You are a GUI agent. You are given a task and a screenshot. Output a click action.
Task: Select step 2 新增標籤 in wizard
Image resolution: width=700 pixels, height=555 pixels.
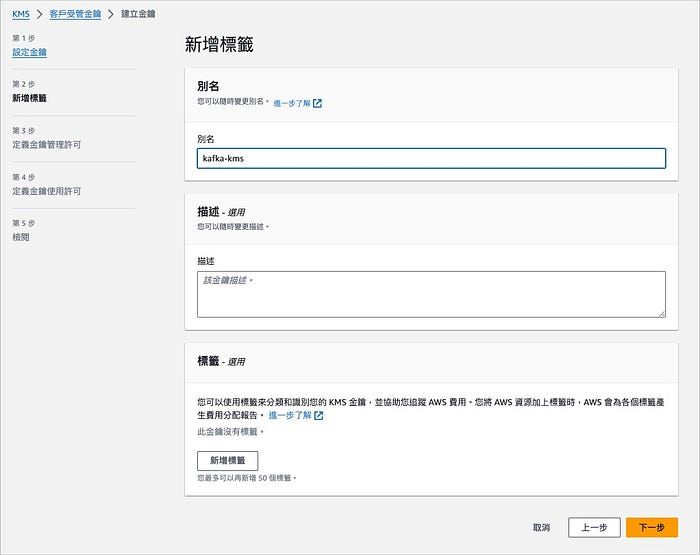(29, 98)
